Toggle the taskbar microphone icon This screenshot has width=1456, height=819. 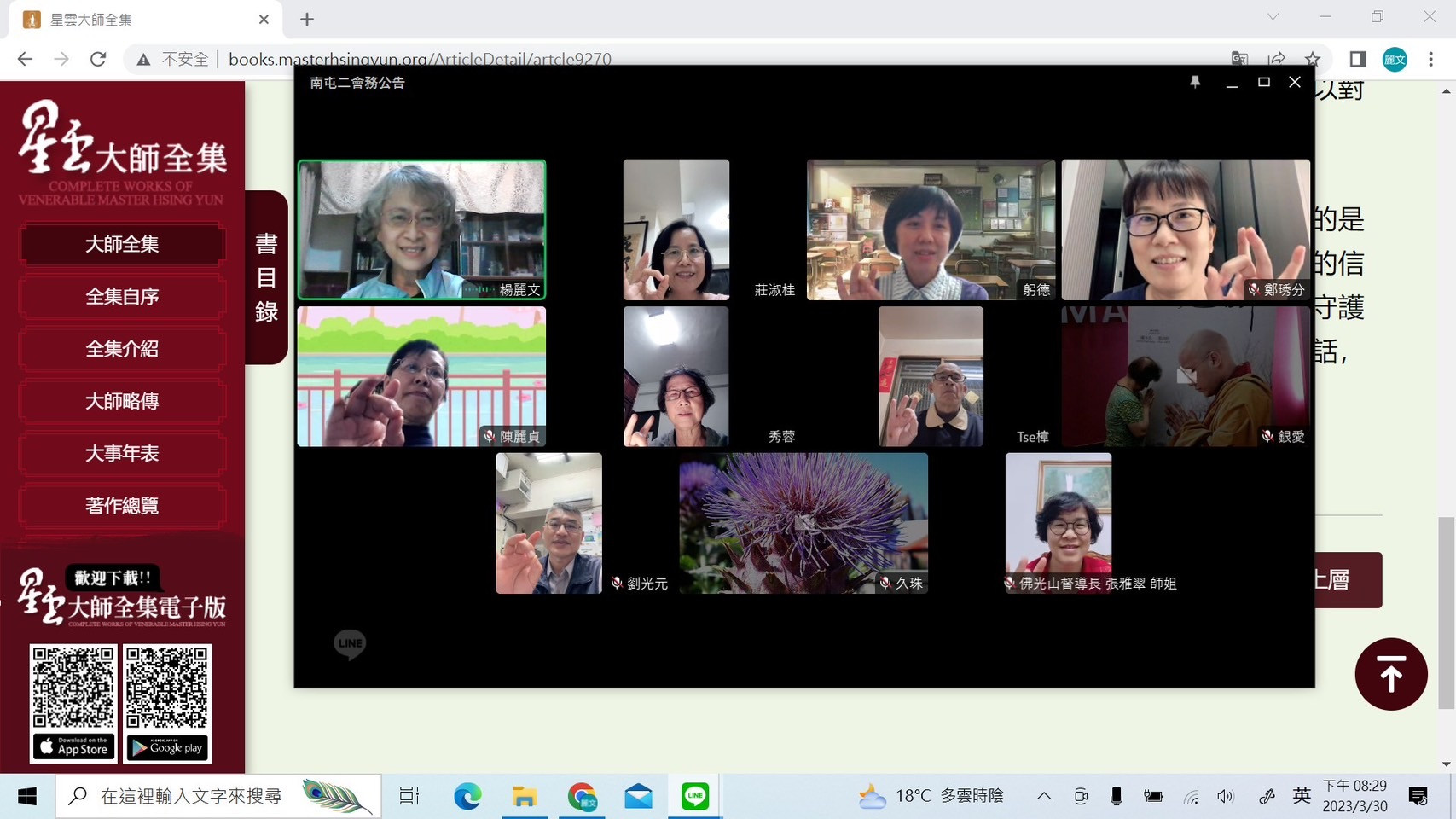pos(1116,796)
